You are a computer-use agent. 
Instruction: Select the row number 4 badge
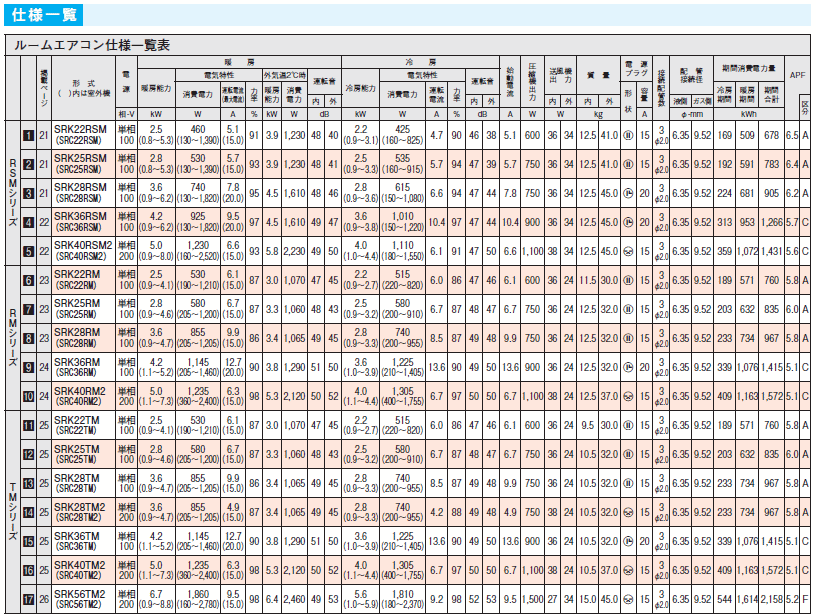click(x=29, y=222)
